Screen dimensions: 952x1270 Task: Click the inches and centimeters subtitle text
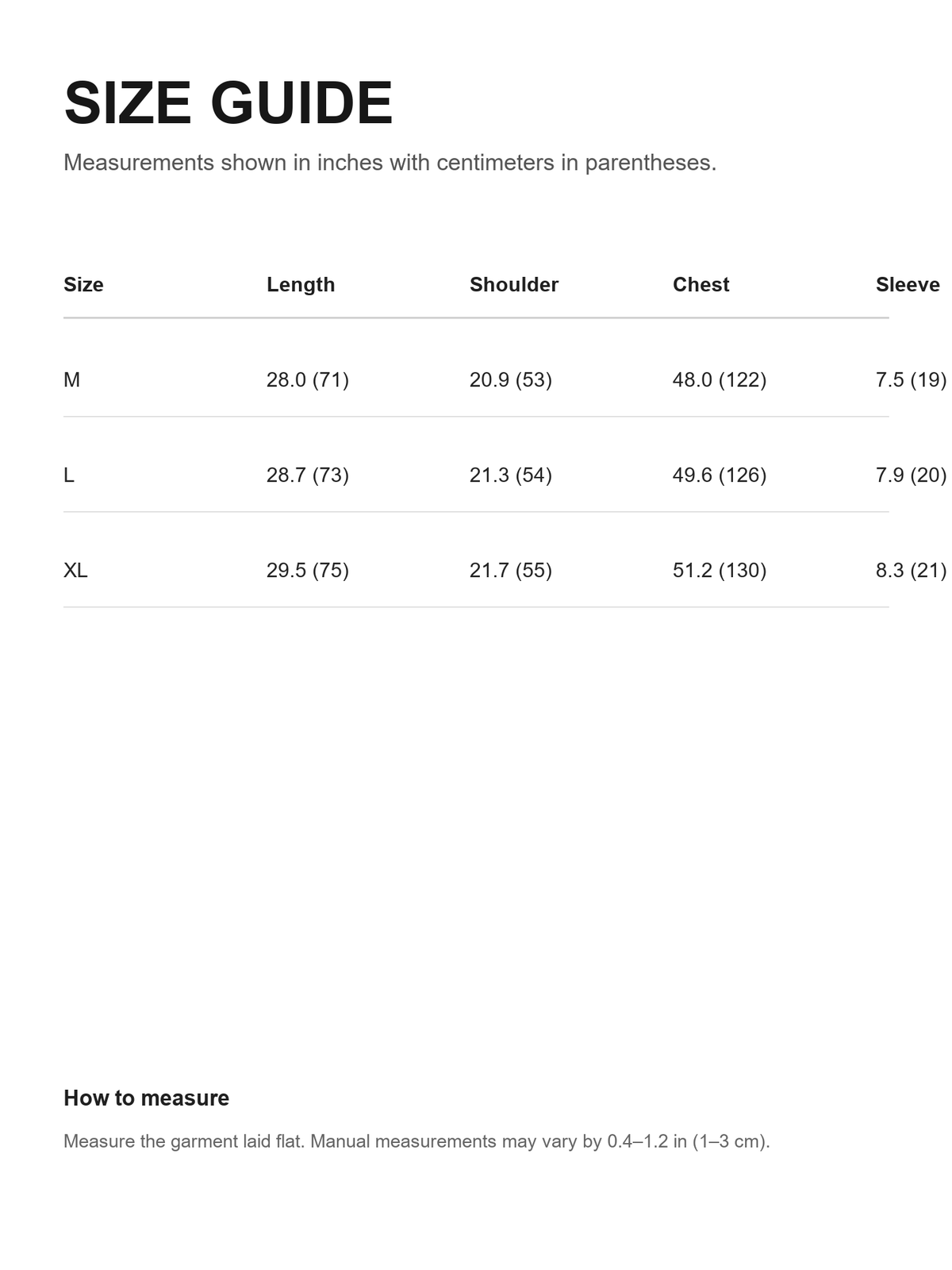[390, 163]
